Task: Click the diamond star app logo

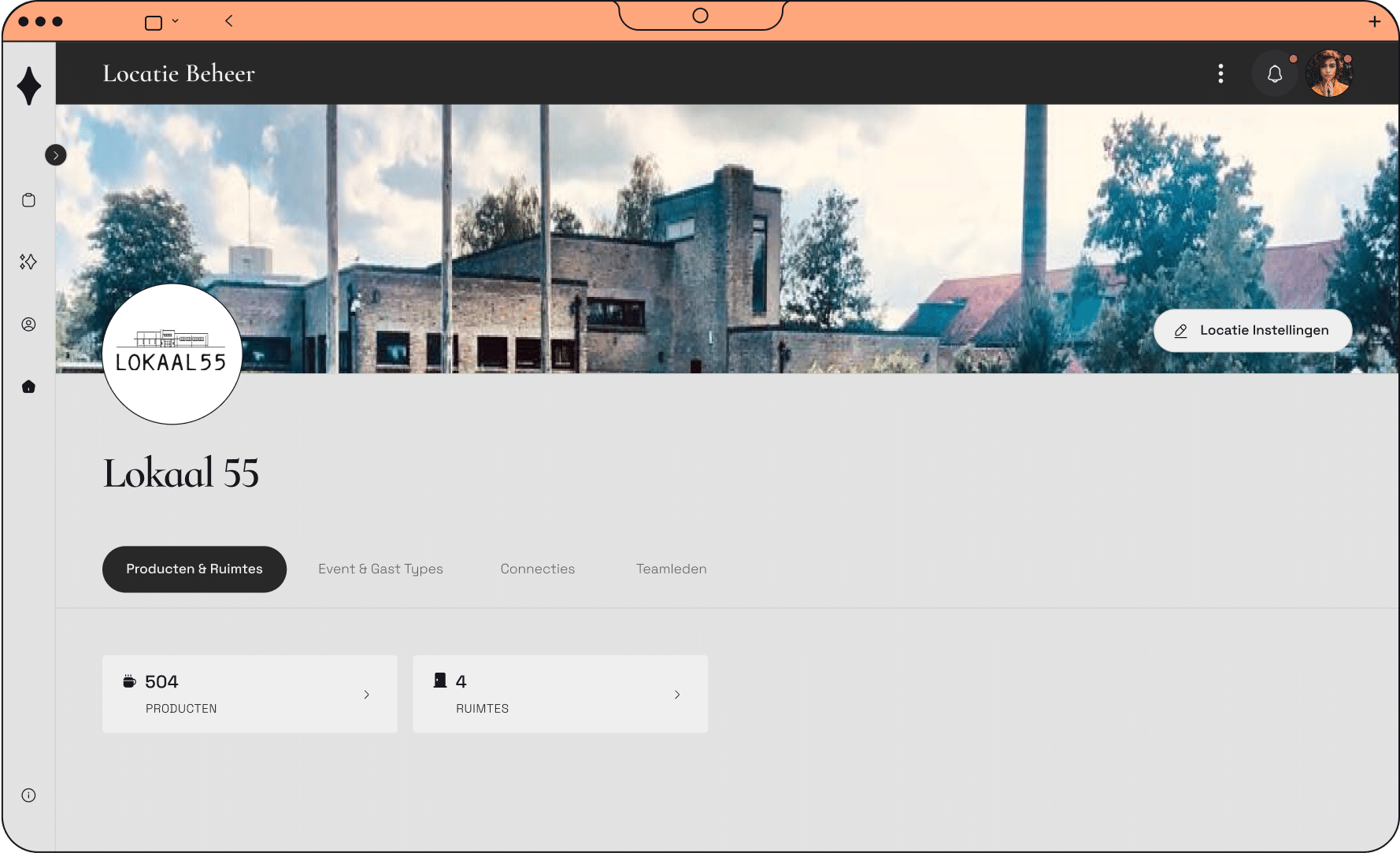Action: pyautogui.click(x=29, y=86)
